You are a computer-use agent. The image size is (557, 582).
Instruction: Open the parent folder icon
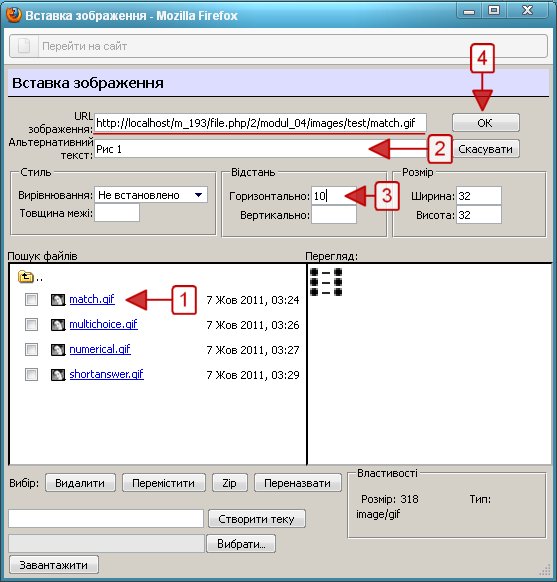pos(26,277)
